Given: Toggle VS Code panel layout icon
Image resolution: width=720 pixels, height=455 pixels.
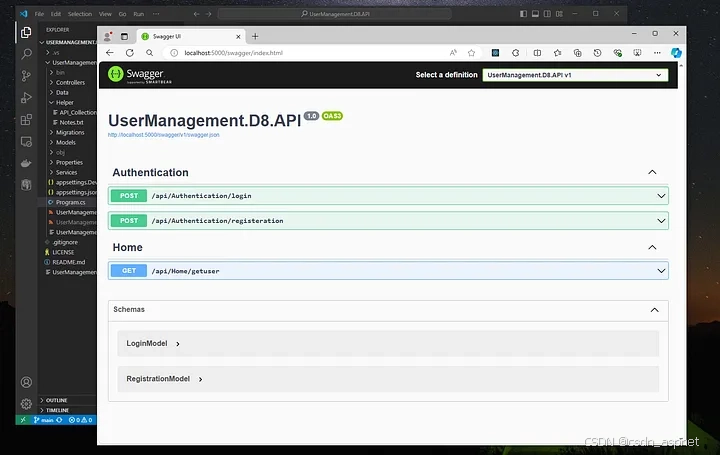Looking at the screenshot, I should click(x=535, y=14).
